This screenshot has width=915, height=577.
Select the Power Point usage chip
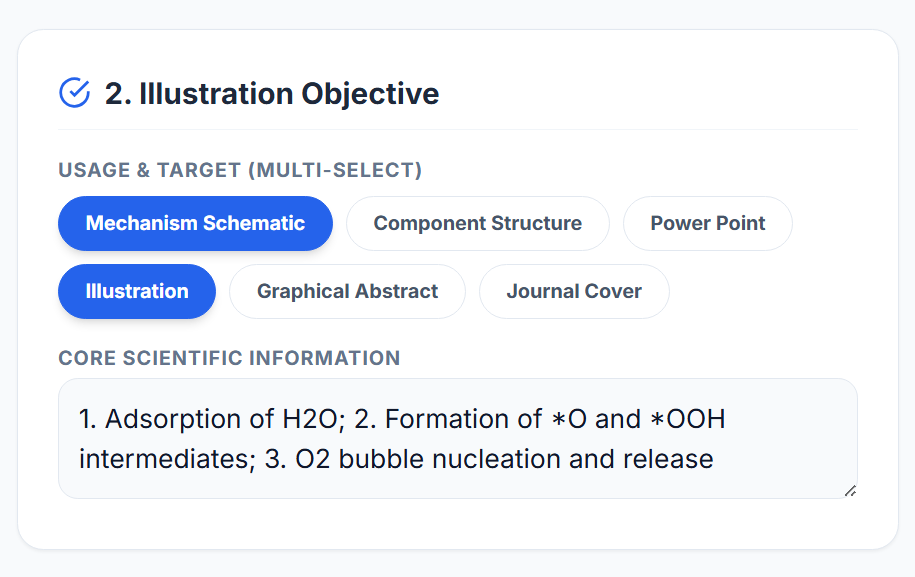707,223
